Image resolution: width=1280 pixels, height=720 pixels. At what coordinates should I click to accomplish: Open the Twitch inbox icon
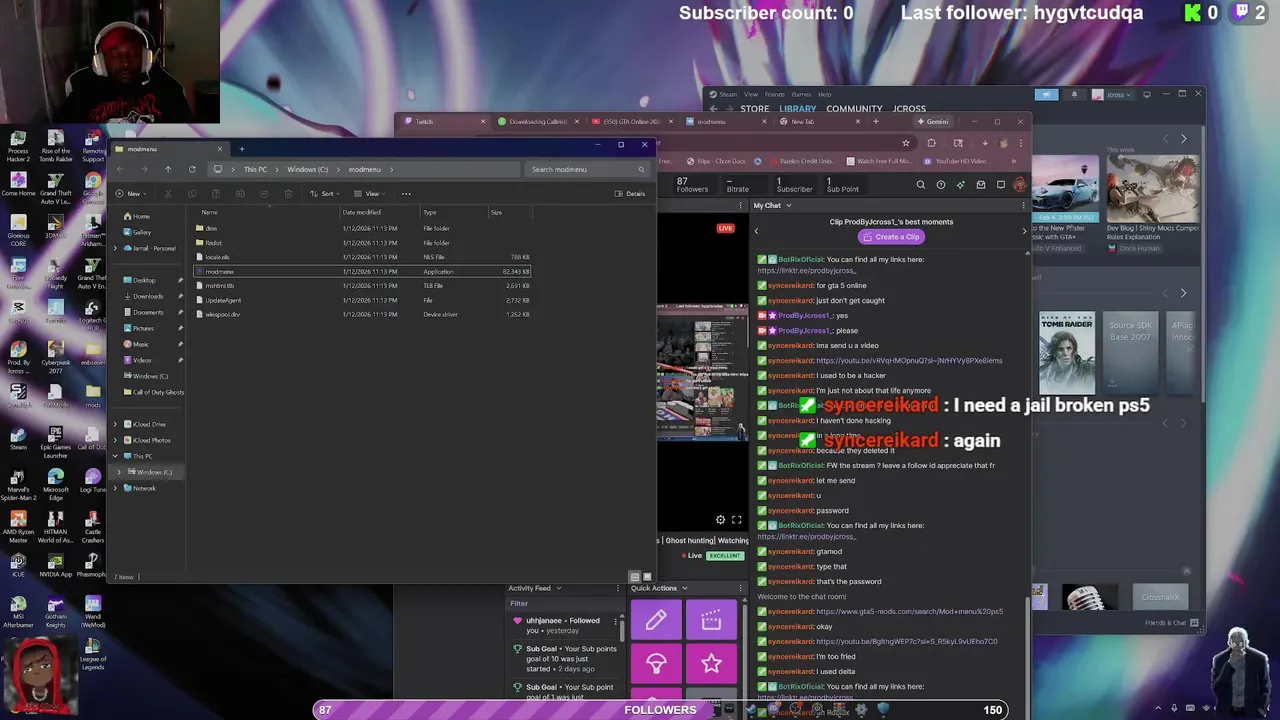click(981, 185)
